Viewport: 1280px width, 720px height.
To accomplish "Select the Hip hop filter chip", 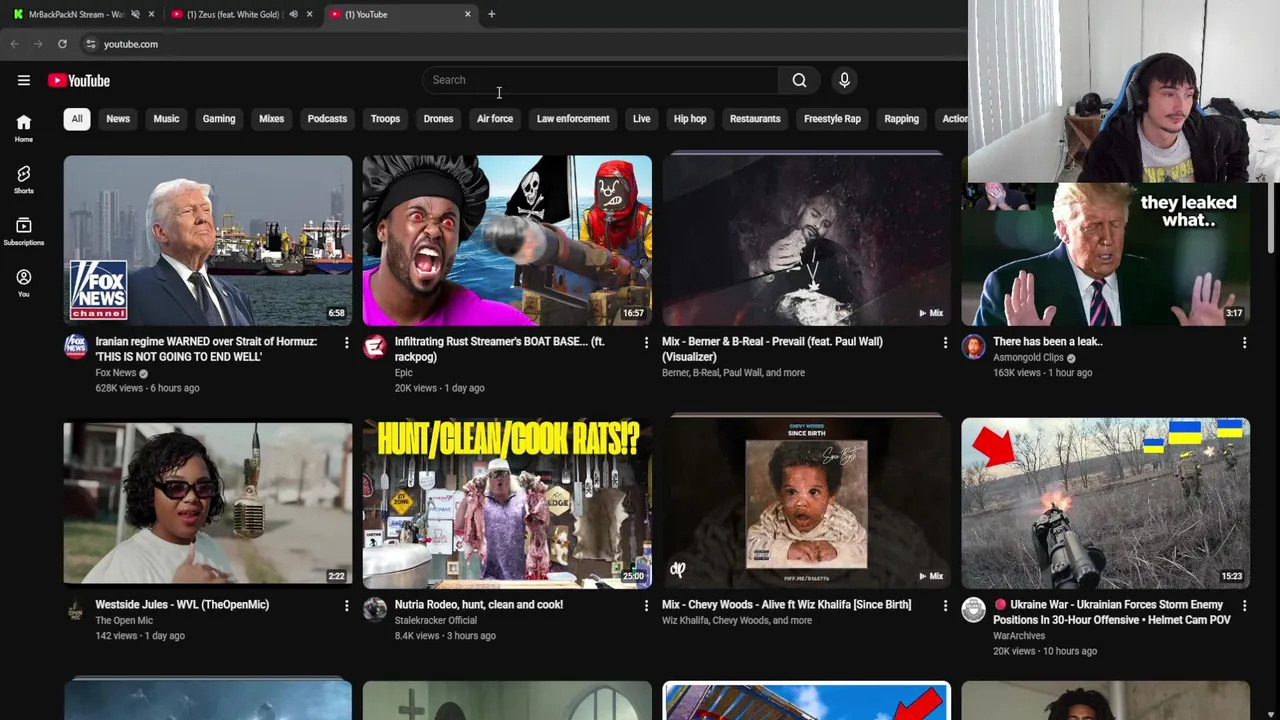I will pos(690,119).
